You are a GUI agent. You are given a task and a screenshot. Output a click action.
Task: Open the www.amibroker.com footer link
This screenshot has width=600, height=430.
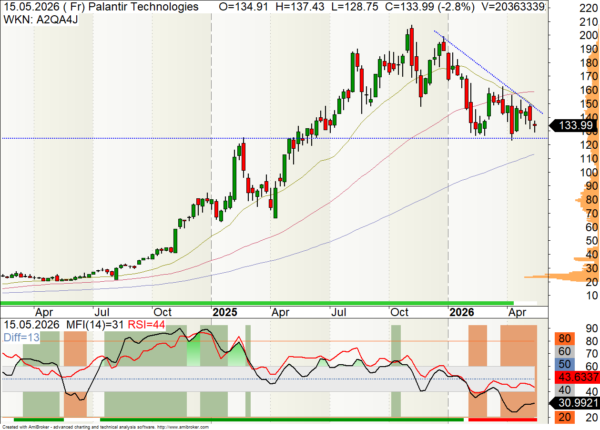pos(183,427)
